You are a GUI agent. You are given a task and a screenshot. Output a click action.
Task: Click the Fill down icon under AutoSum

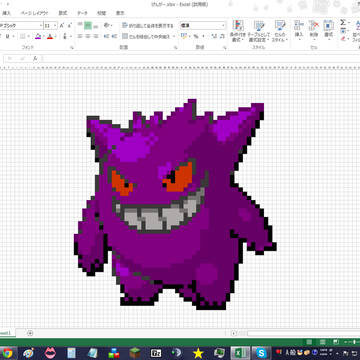pyautogui.click(x=343, y=31)
